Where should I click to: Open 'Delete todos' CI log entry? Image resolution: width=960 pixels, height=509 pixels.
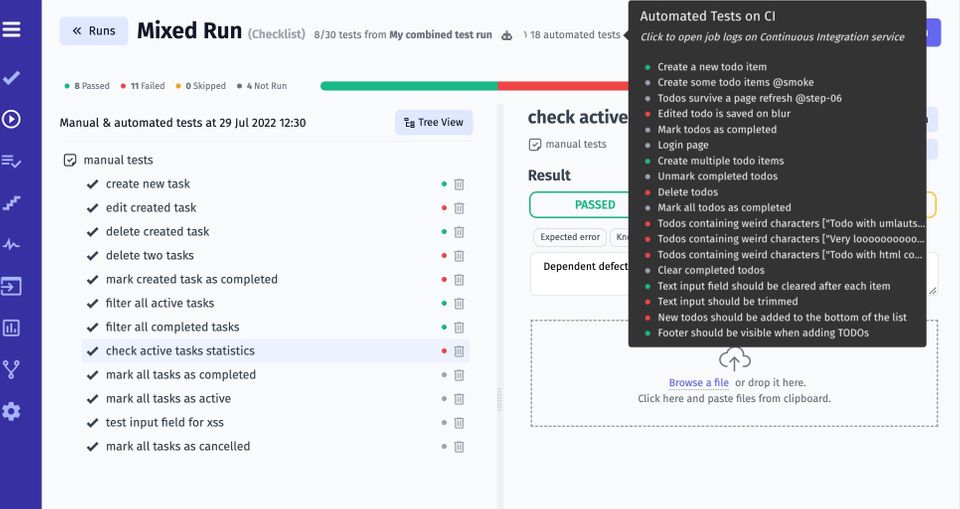[x=688, y=192]
